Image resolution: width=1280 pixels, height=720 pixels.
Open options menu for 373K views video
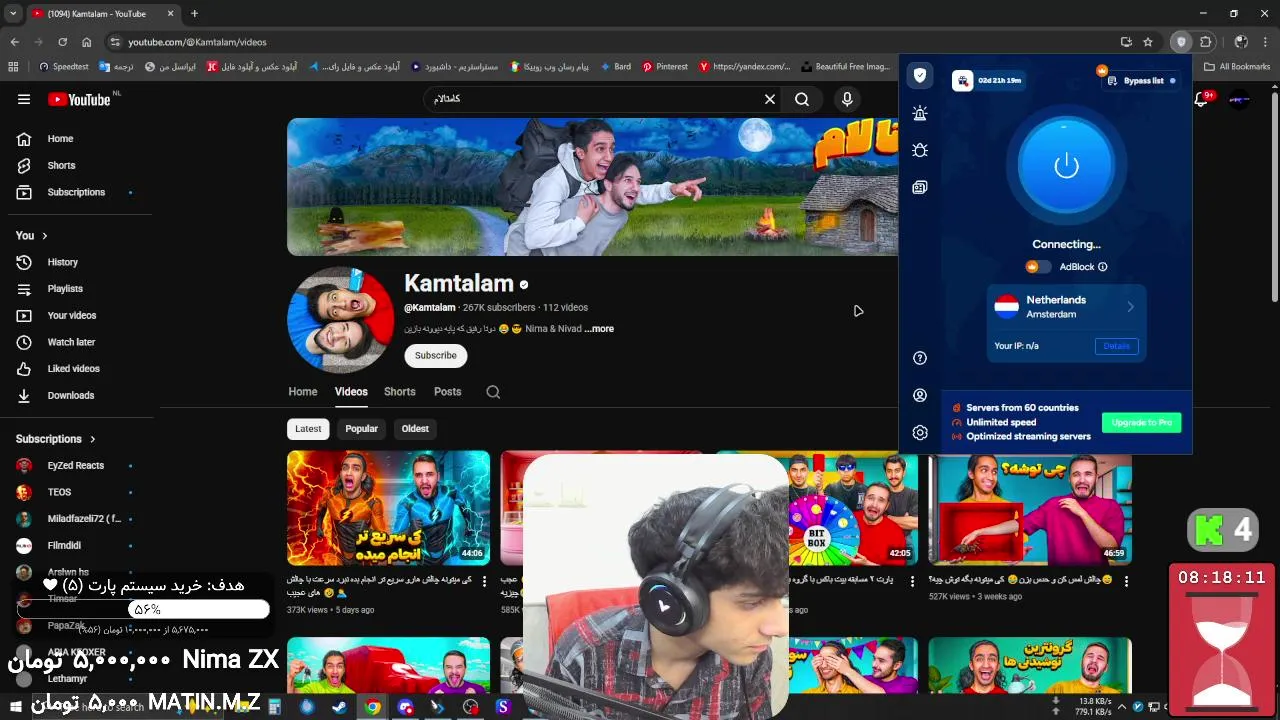(x=485, y=581)
